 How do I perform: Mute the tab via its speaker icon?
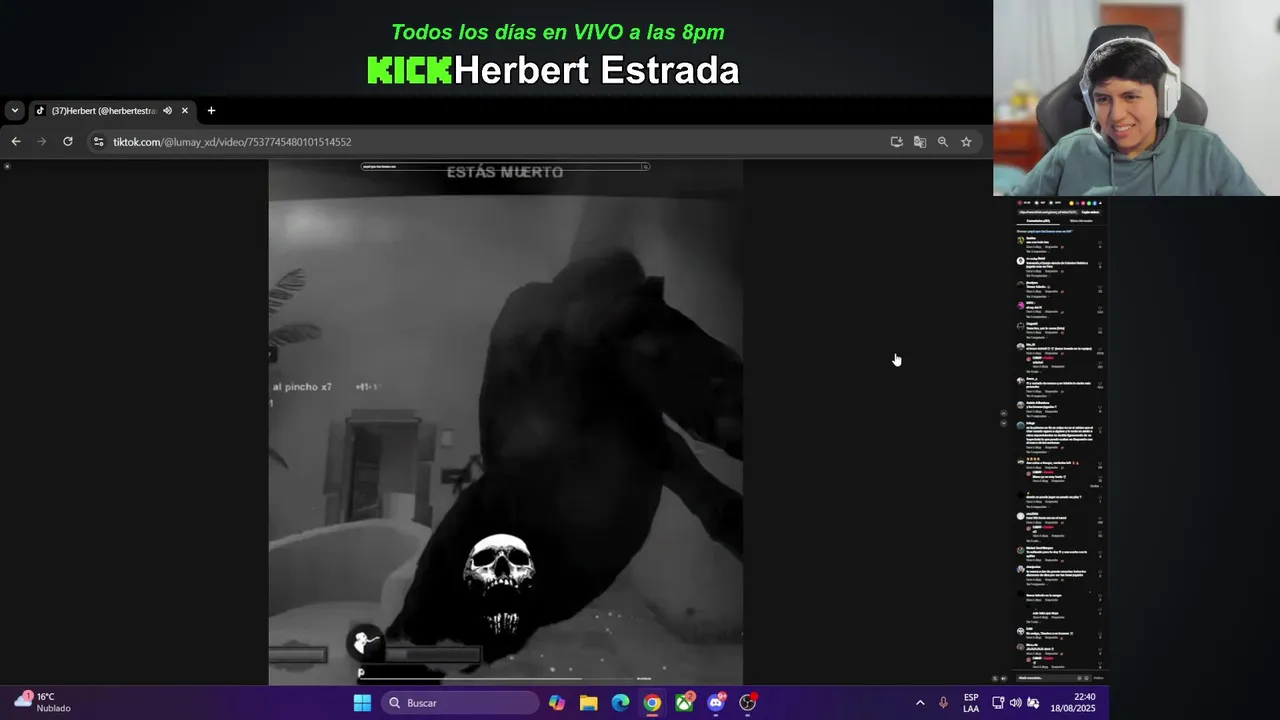pos(167,111)
